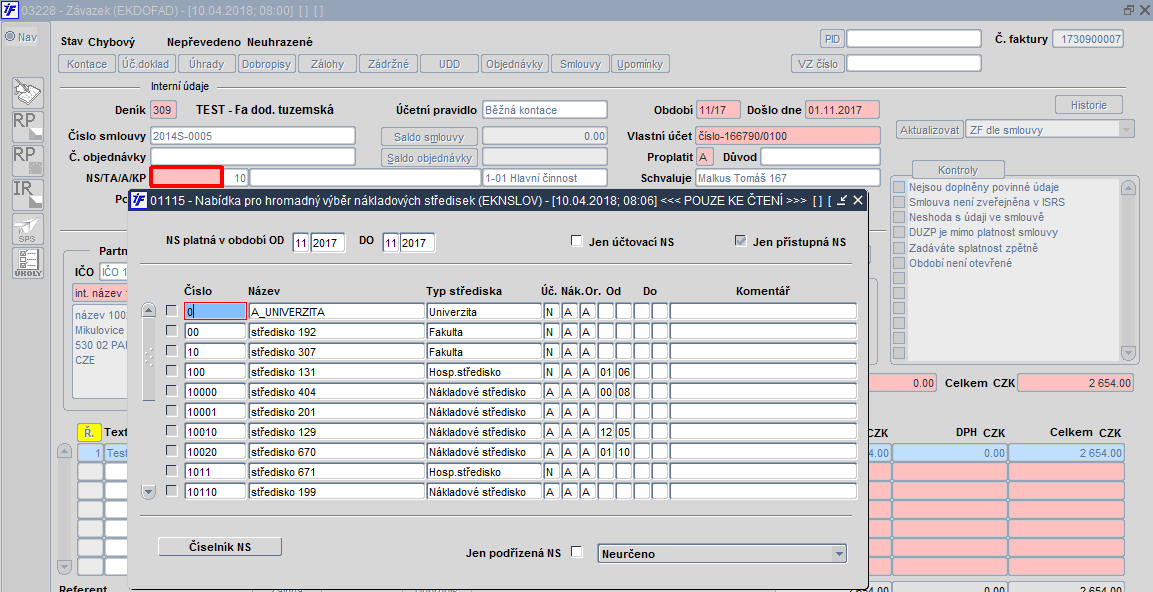Click the pen and paper edit icon in the left sidebar

[28, 93]
